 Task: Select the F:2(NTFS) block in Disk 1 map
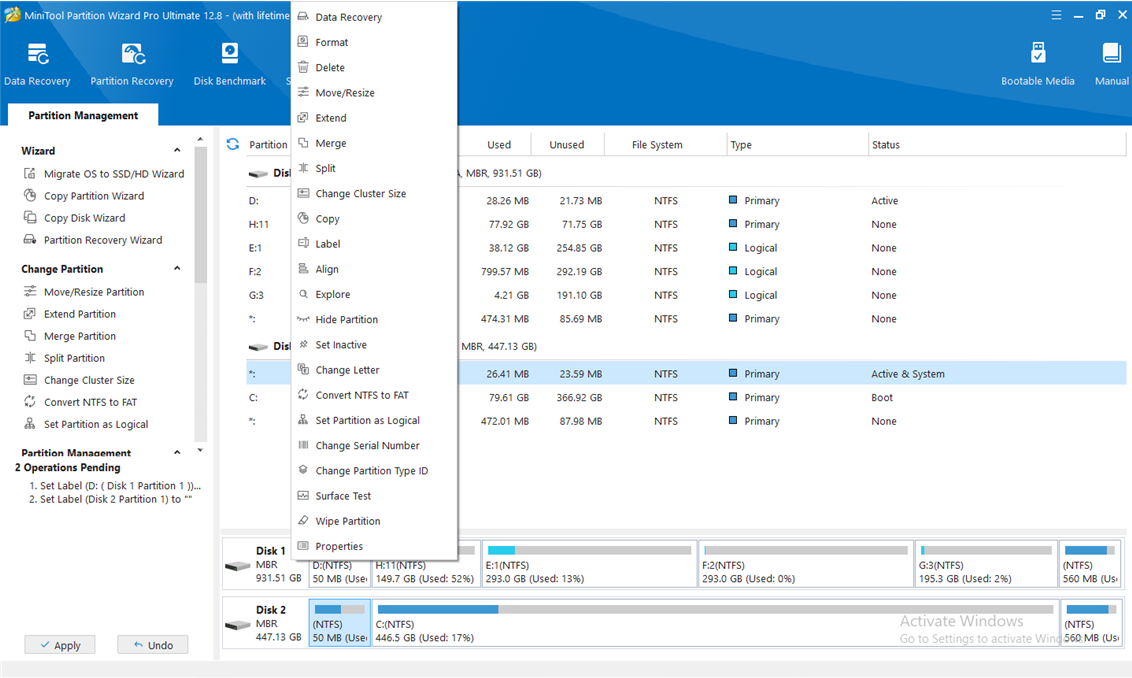point(806,564)
